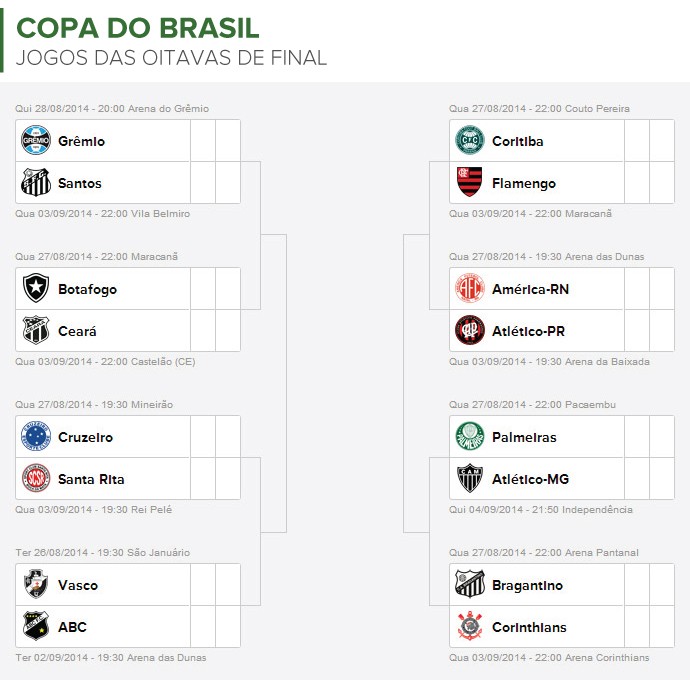Viewport: 690px width, 680px height.
Task: Click the Botafogo star crest
Action: coord(36,289)
